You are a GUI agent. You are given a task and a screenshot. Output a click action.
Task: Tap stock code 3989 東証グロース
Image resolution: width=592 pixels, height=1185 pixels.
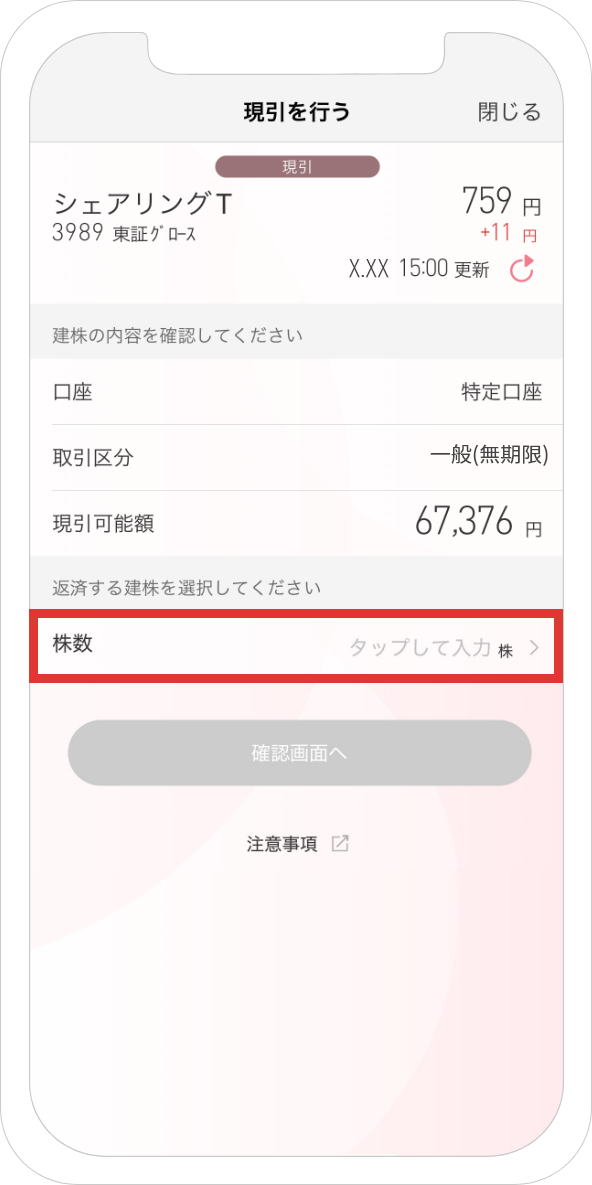(x=125, y=234)
